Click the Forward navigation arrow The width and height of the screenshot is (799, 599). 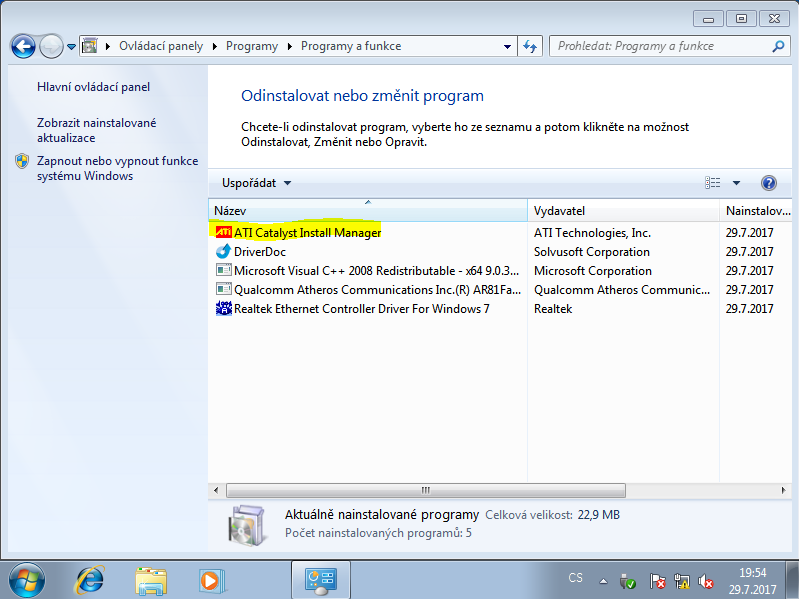[51, 47]
